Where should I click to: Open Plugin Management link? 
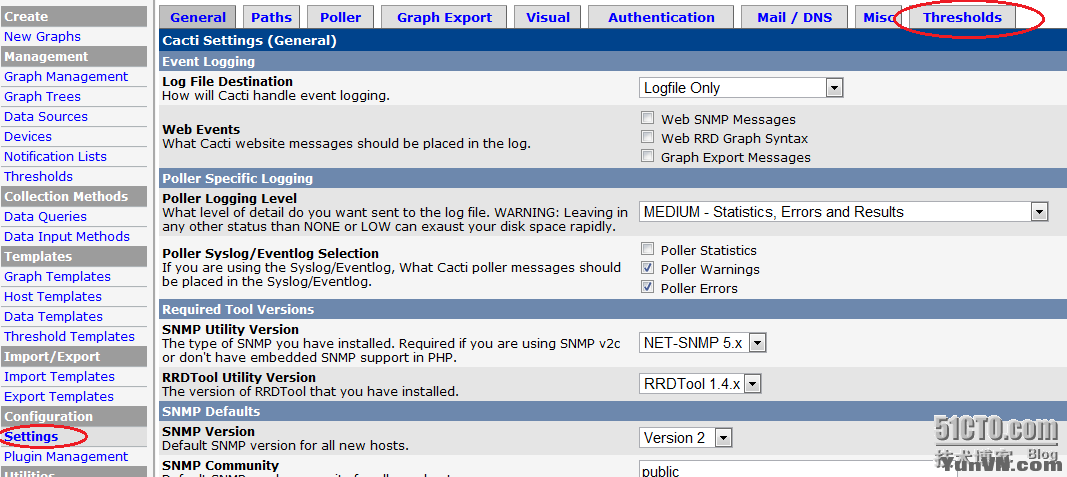point(66,457)
